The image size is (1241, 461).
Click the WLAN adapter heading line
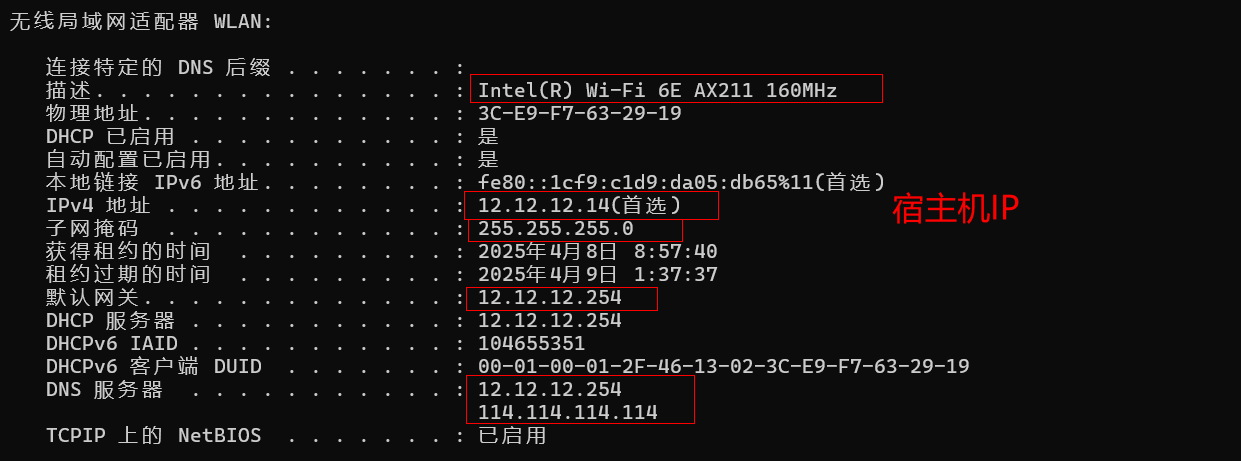[x=141, y=21]
